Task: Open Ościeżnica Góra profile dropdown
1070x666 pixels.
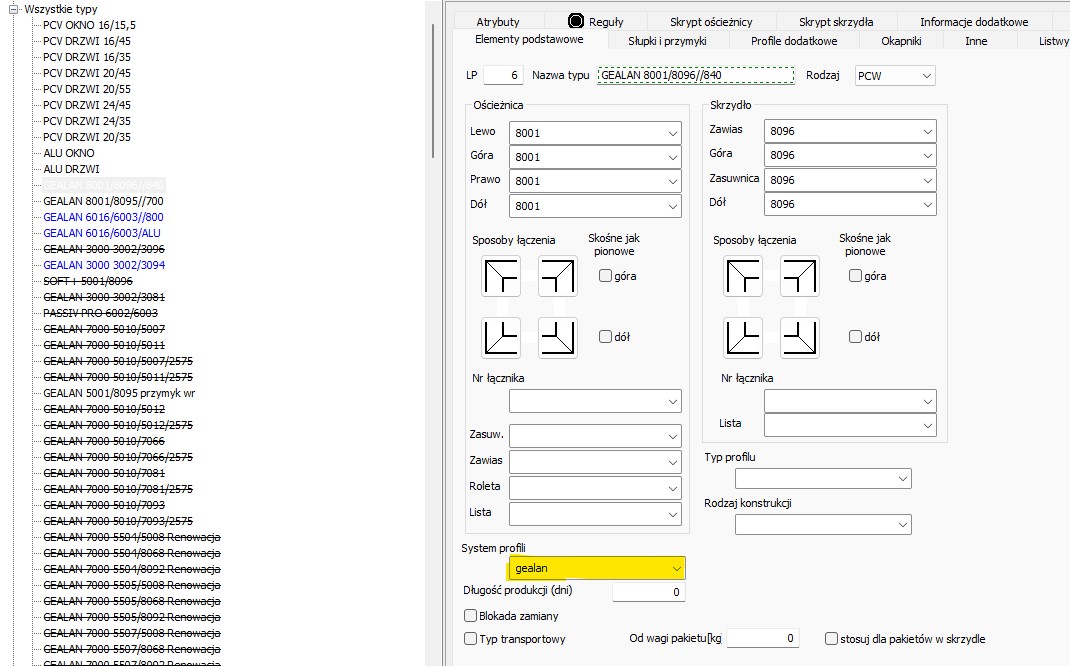Action: [x=595, y=157]
